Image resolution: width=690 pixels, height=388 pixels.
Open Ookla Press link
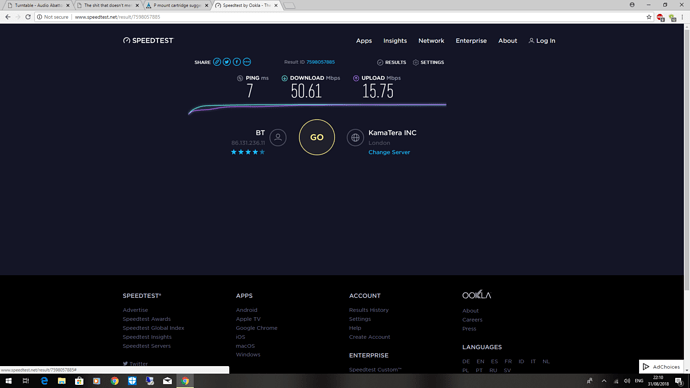tap(469, 329)
